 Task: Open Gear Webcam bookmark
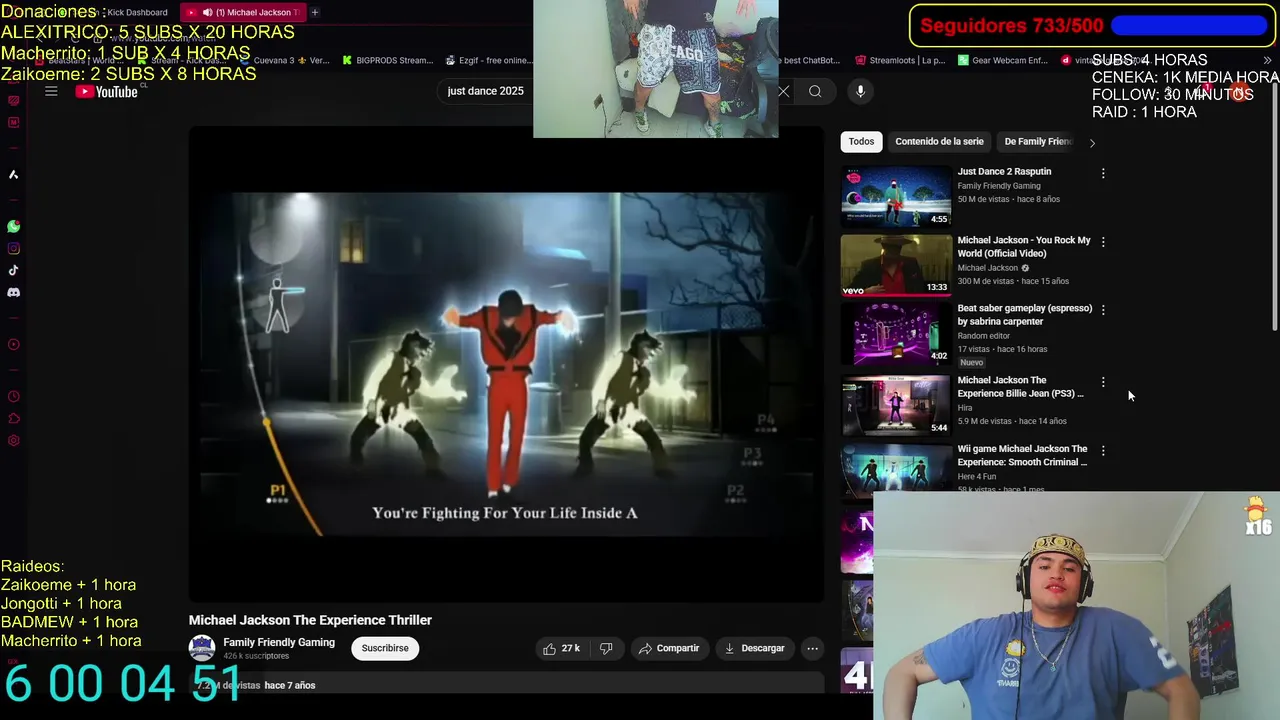[x=1003, y=61]
